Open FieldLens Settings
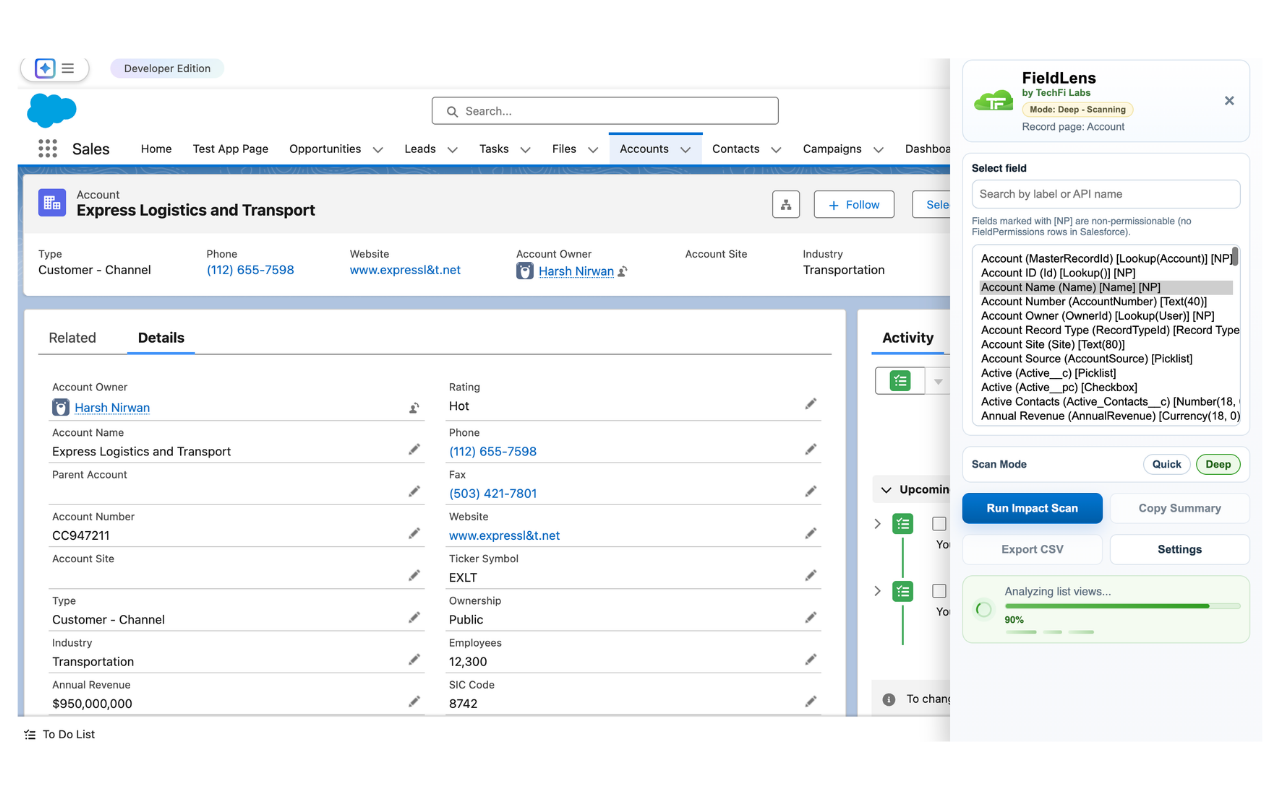The image size is (1280, 800). 1180,549
